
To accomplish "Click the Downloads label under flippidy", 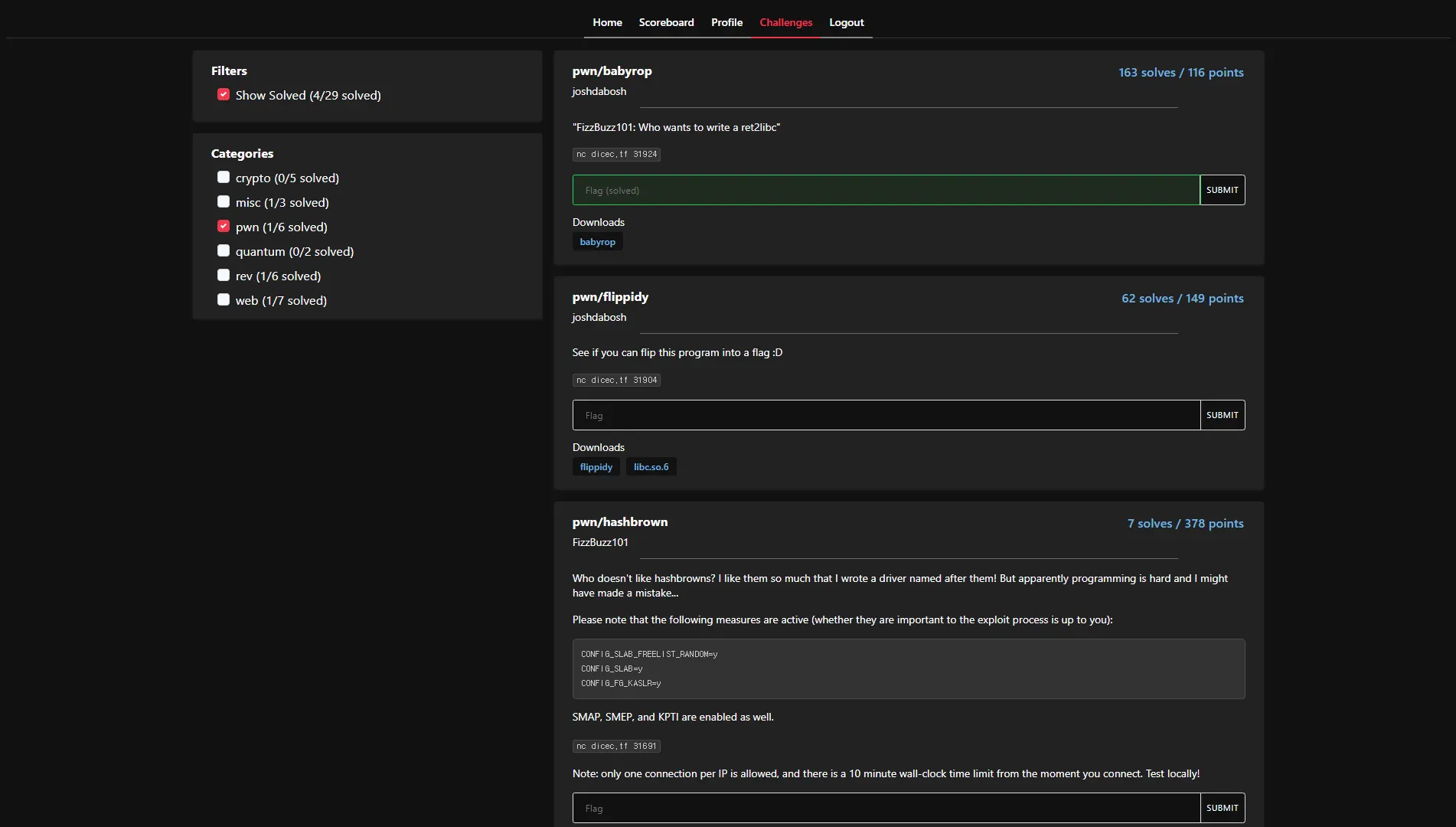I will [598, 447].
